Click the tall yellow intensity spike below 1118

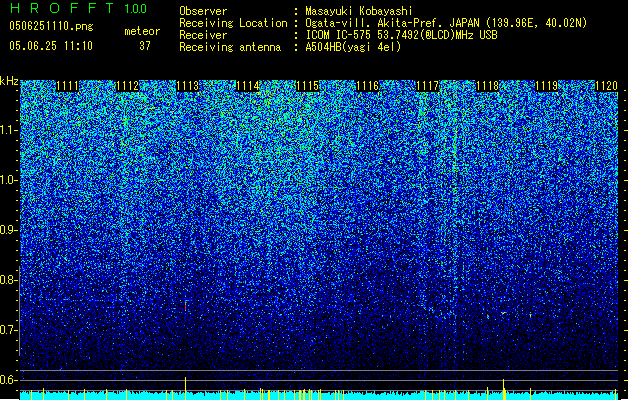(504, 388)
